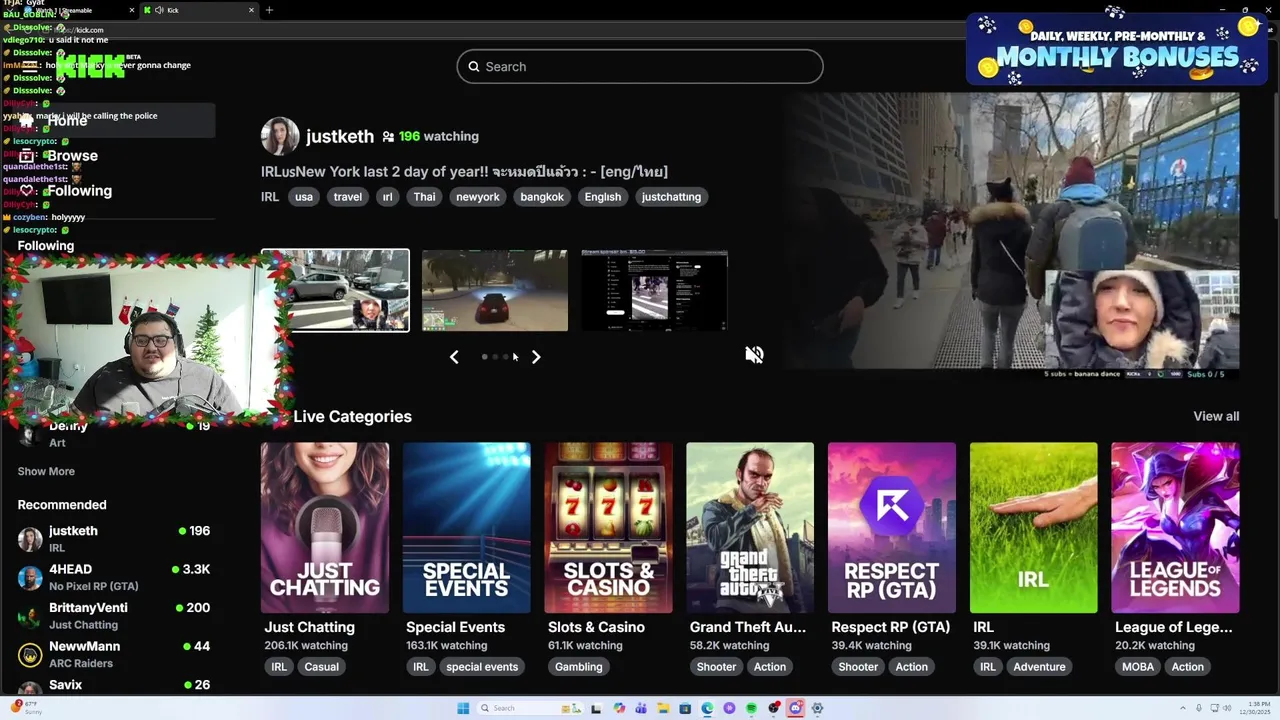Close the Kick browser tab
The height and width of the screenshot is (720, 1280).
pyautogui.click(x=251, y=10)
